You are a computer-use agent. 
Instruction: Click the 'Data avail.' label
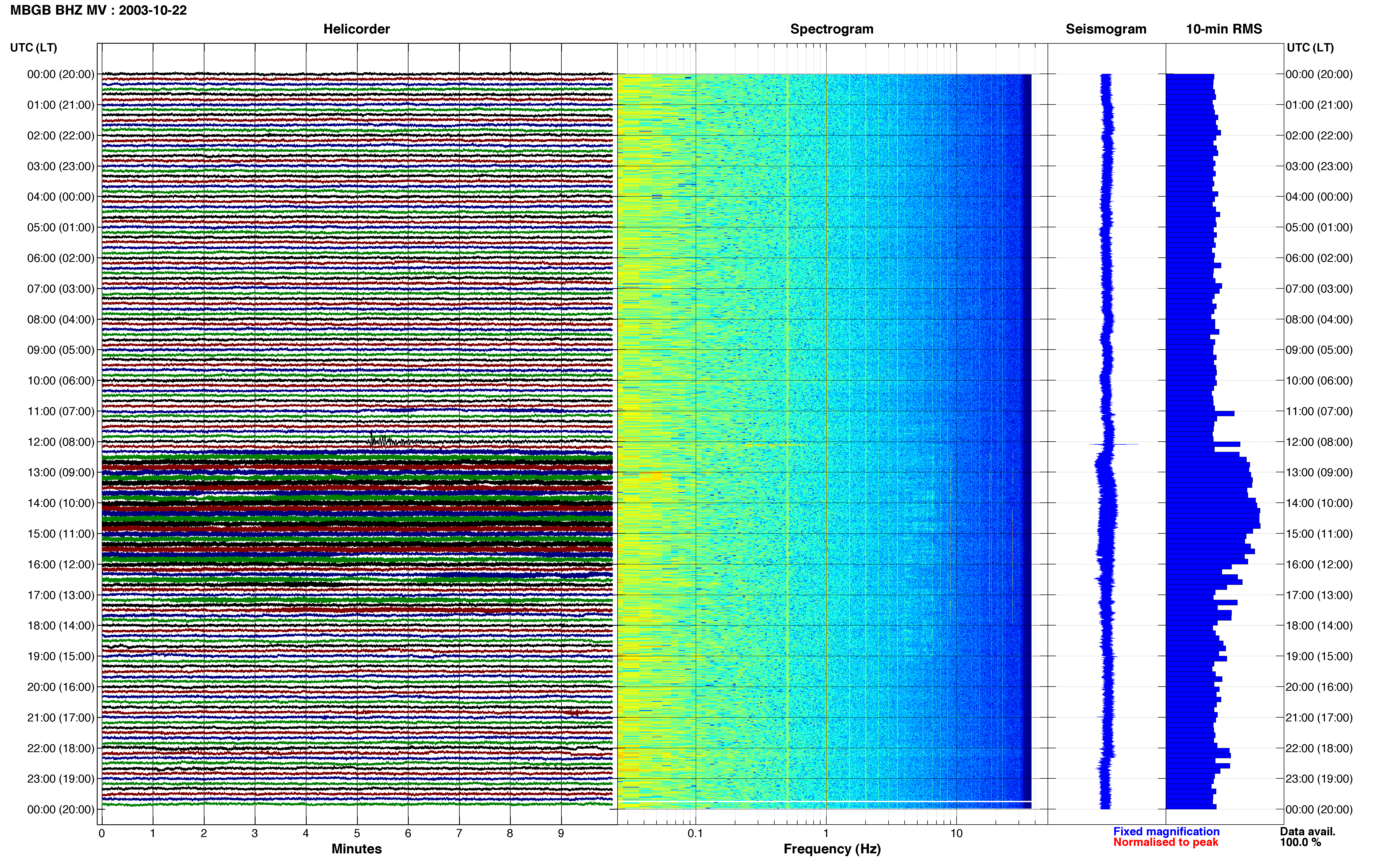click(x=1308, y=831)
